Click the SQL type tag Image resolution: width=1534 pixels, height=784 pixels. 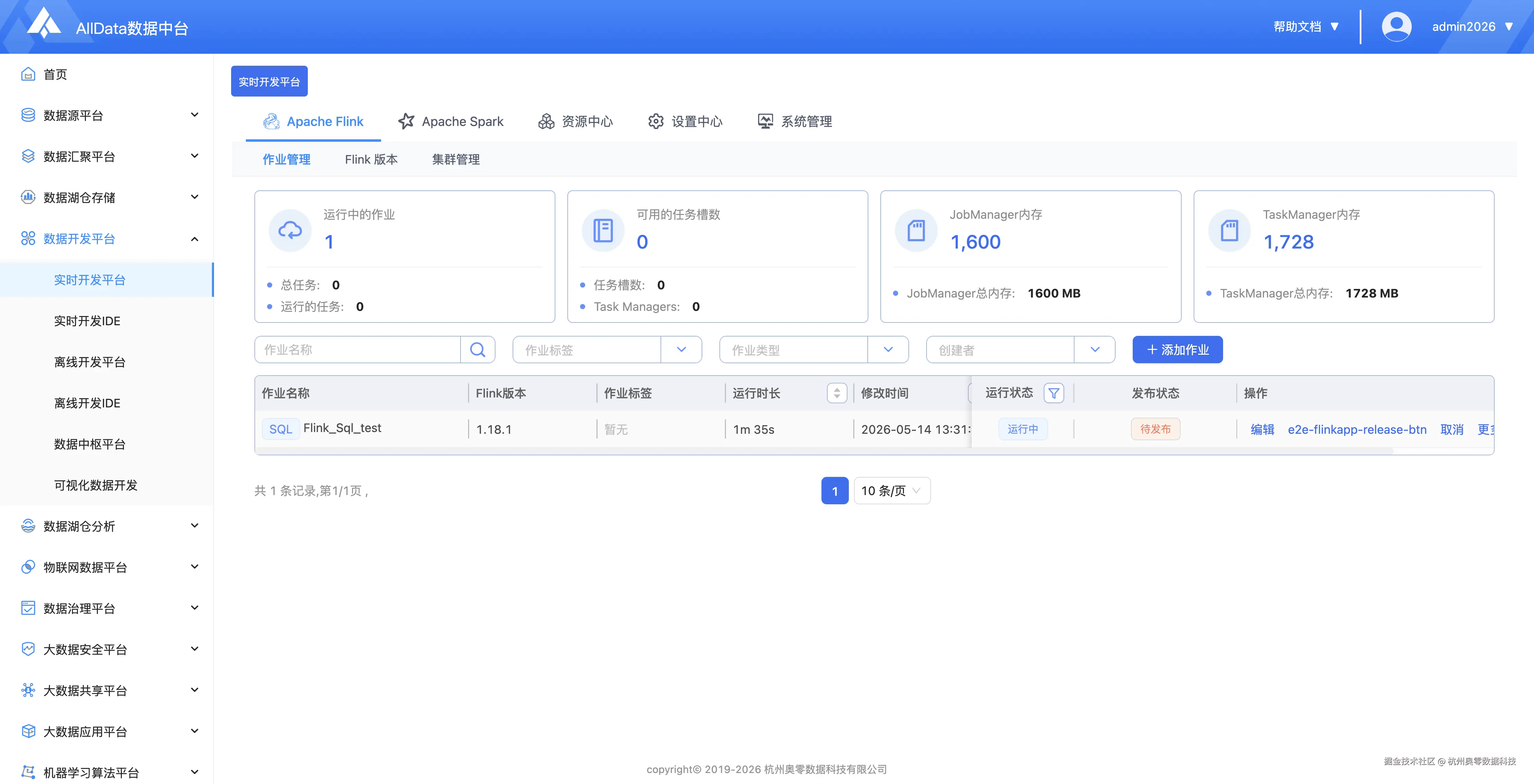point(280,429)
